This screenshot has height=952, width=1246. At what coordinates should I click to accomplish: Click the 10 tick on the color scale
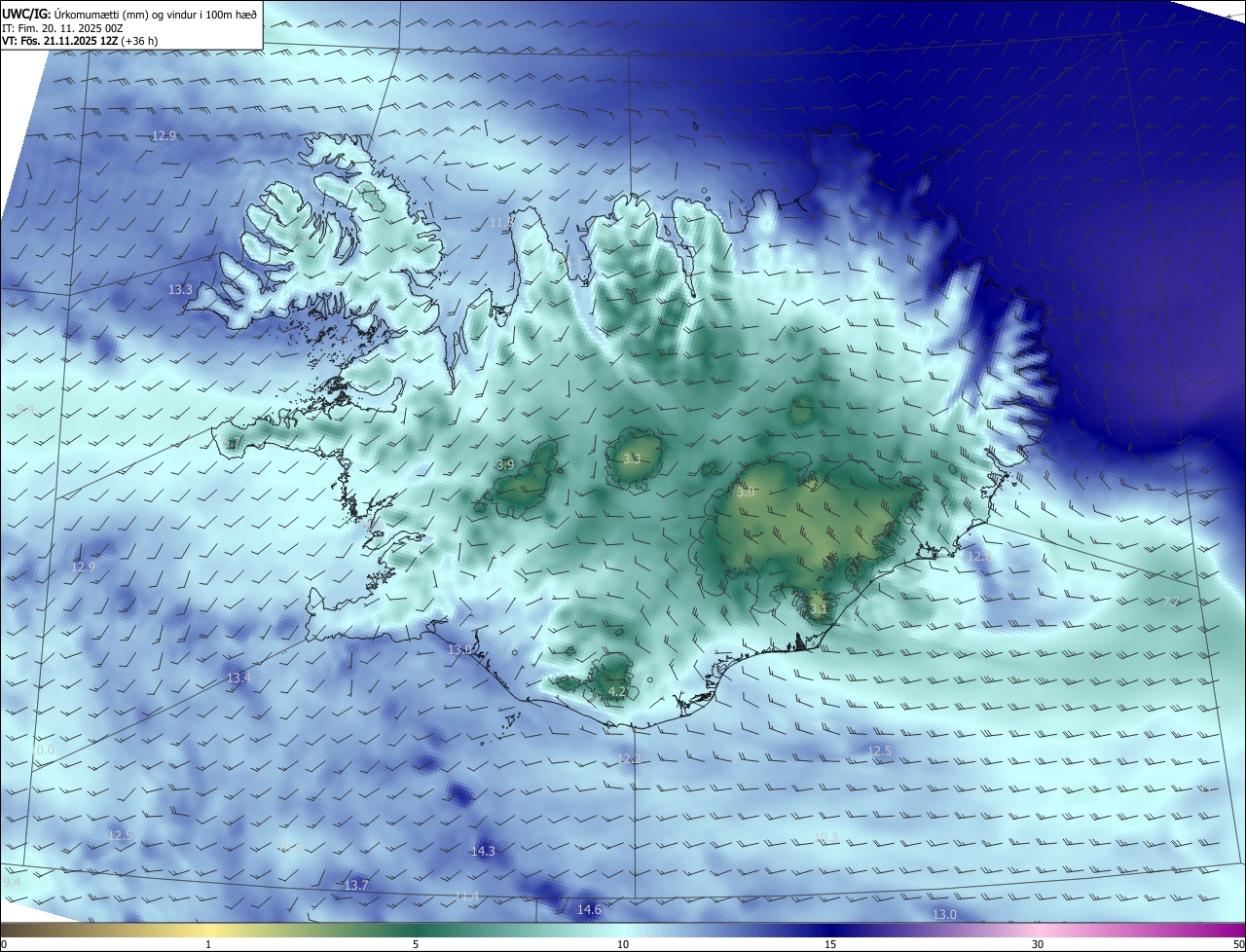click(623, 944)
